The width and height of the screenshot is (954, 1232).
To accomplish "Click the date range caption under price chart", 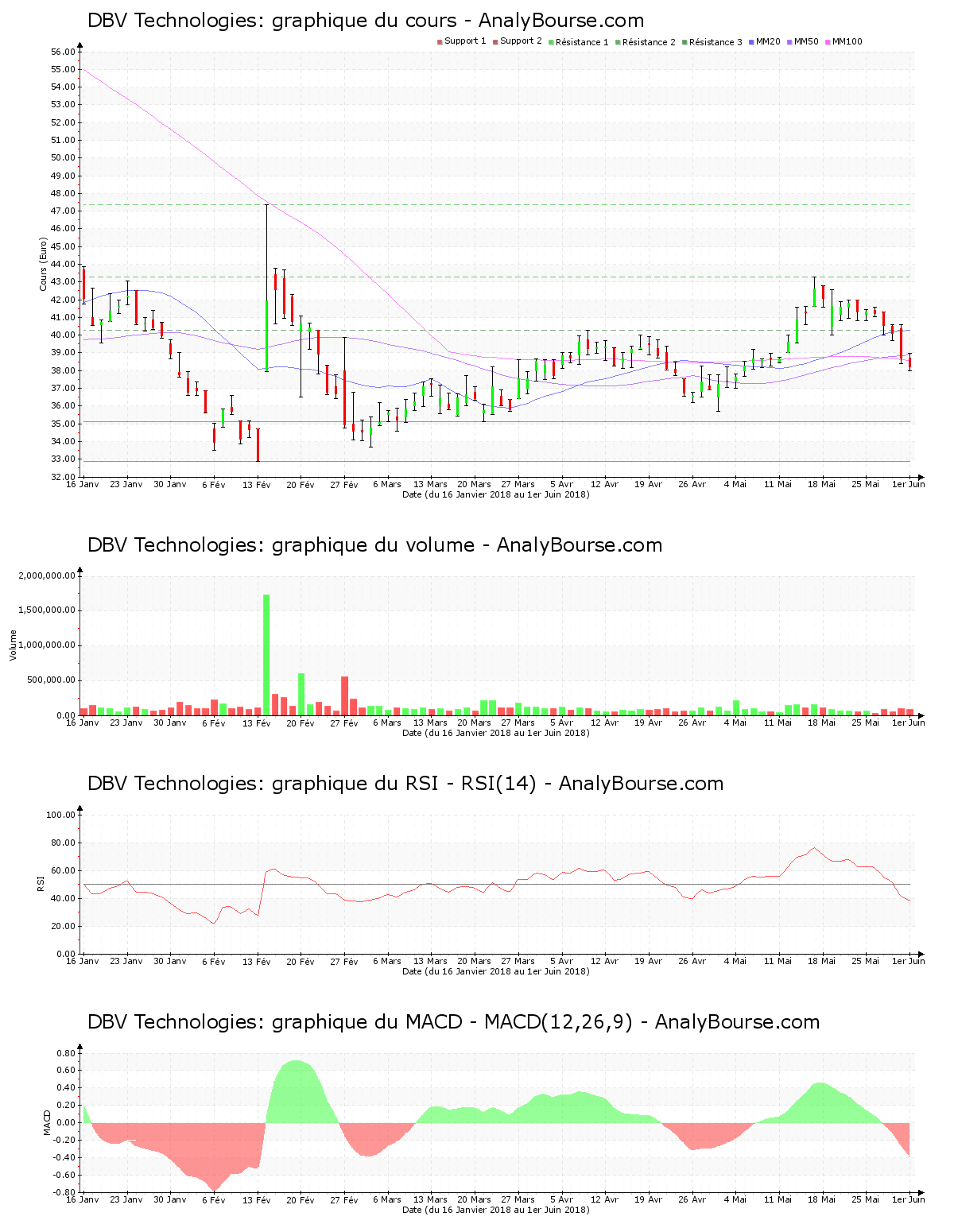I will [495, 494].
